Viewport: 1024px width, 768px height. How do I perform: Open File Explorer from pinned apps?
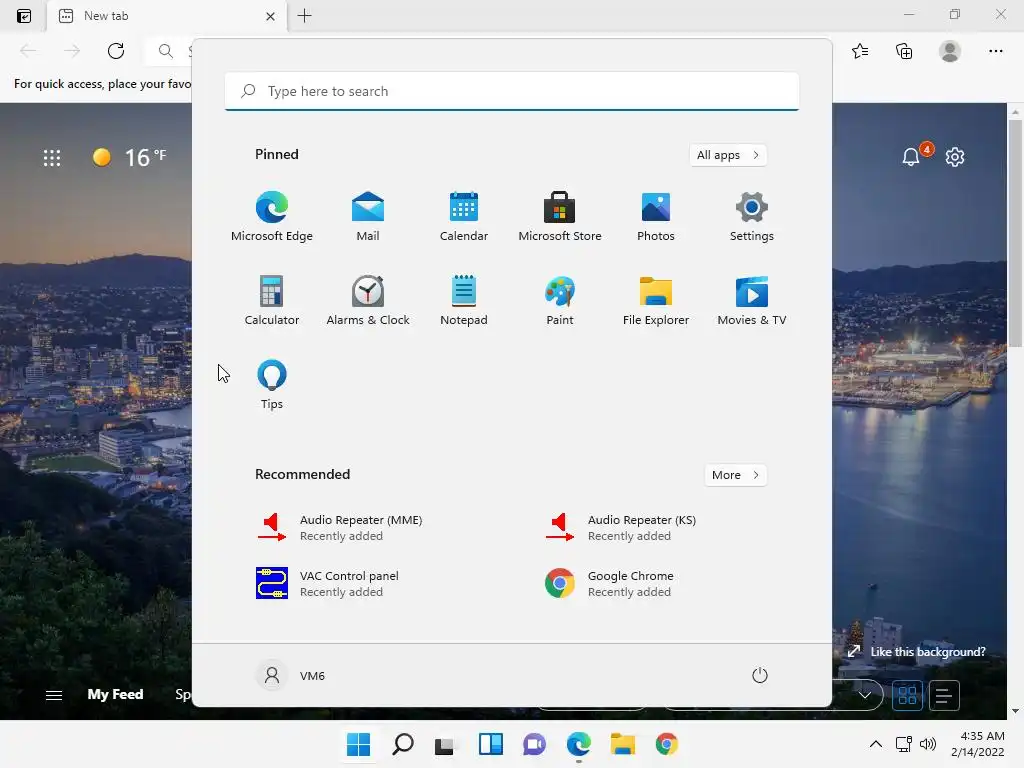click(x=656, y=300)
